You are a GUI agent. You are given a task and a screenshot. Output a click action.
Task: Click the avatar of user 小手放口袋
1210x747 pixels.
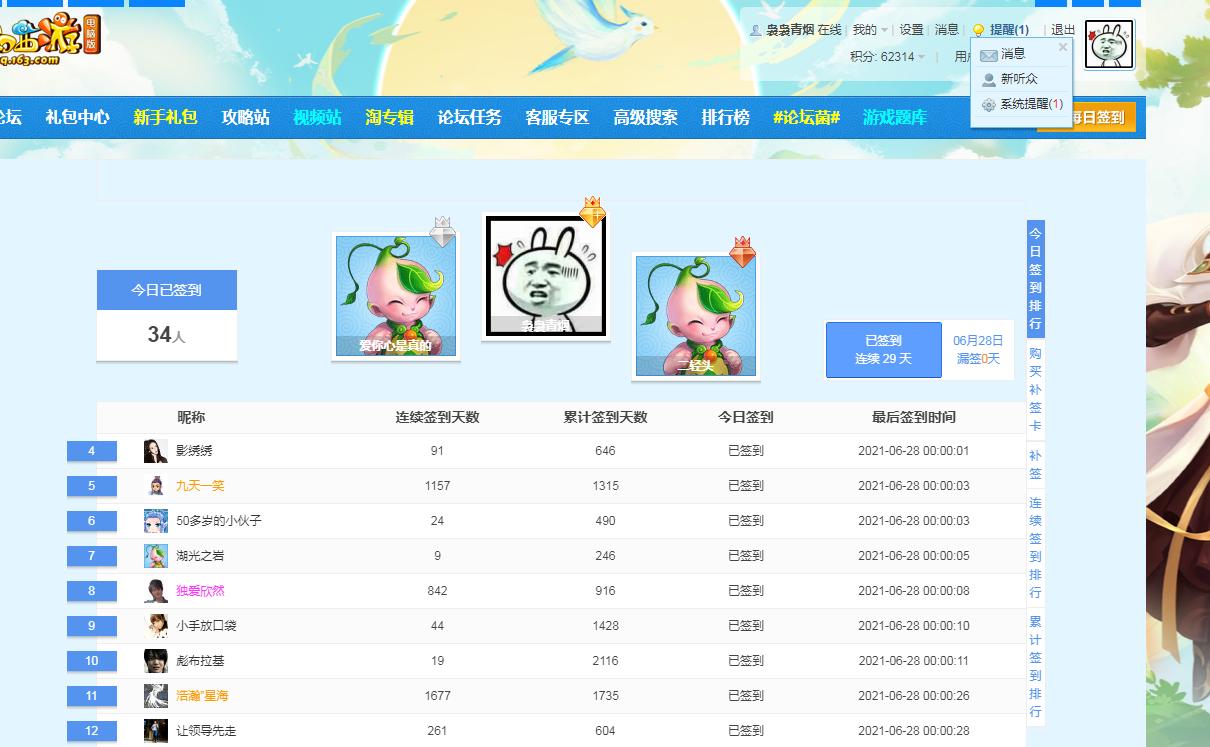[x=155, y=626]
